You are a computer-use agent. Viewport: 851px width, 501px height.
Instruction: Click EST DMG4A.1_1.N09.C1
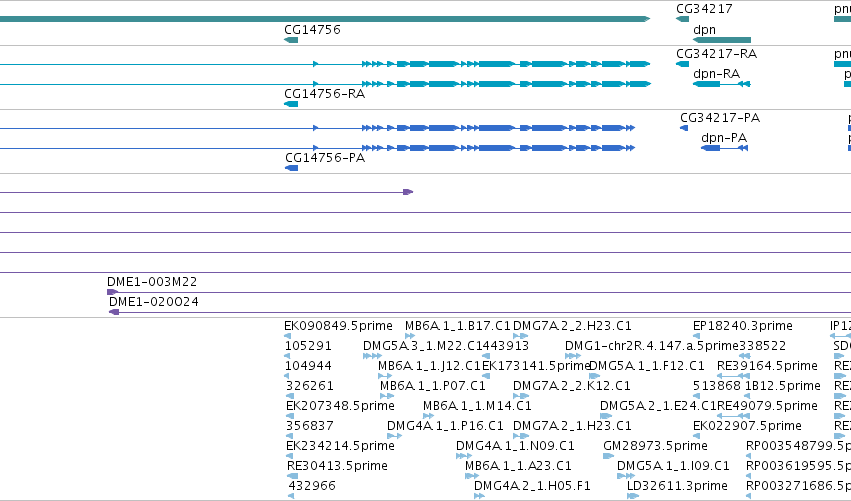tap(515, 446)
